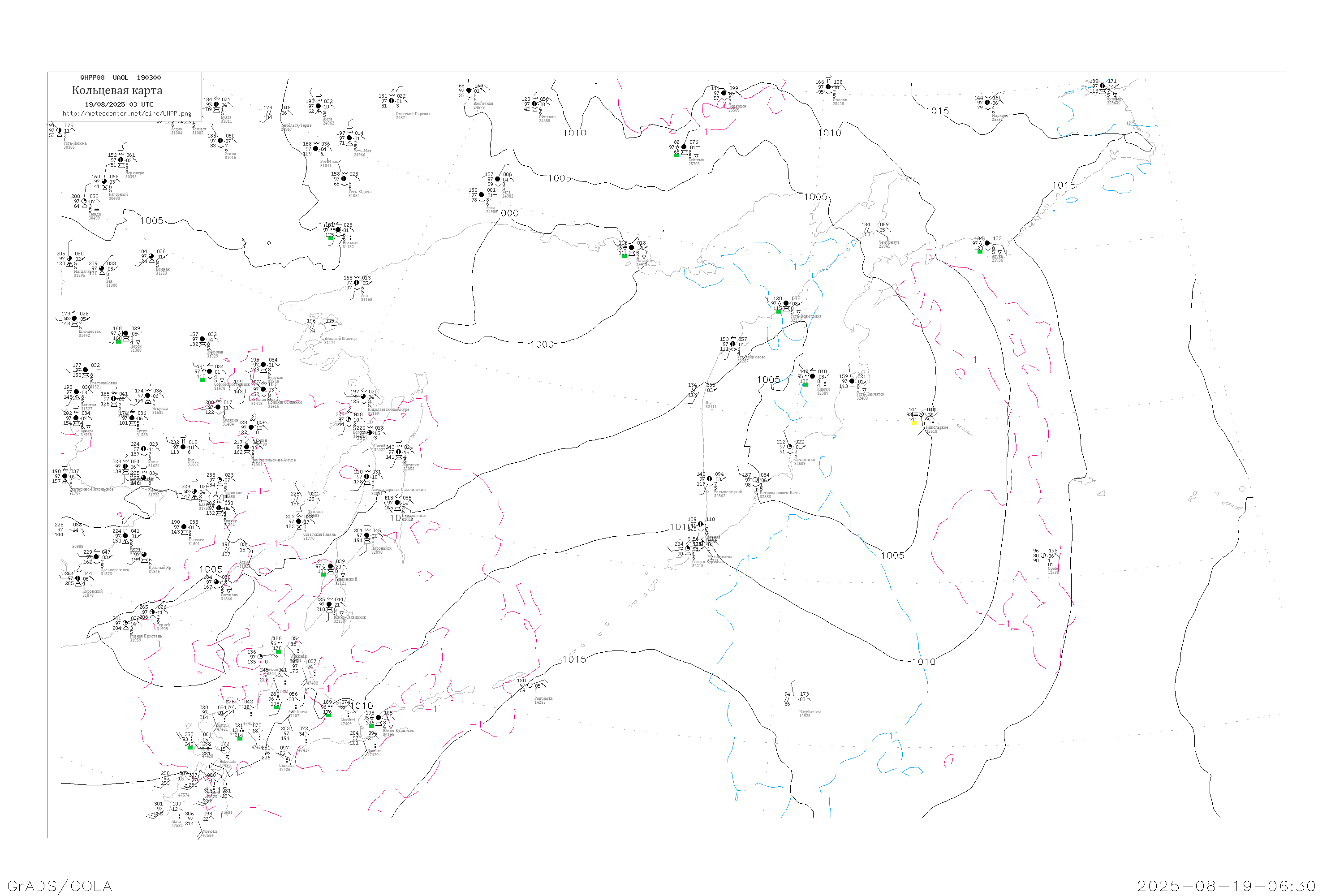Viewport: 1344px width, 896px height.
Task: Click the Большерецкий station name label
Action: (x=728, y=492)
